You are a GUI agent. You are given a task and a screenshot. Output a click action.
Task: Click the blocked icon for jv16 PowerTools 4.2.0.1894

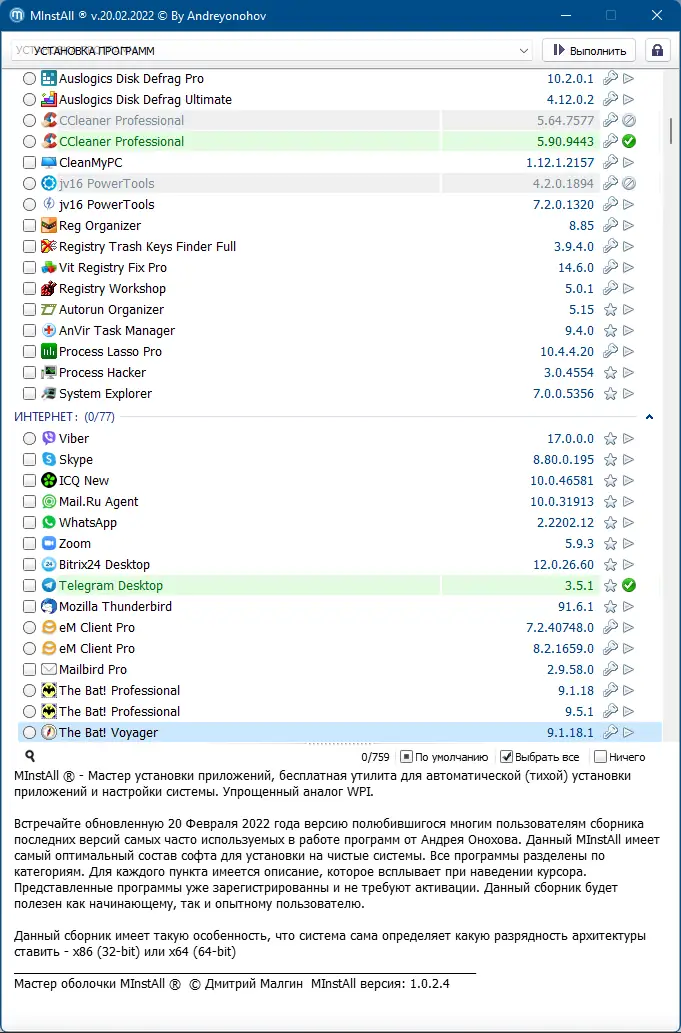[x=629, y=184]
